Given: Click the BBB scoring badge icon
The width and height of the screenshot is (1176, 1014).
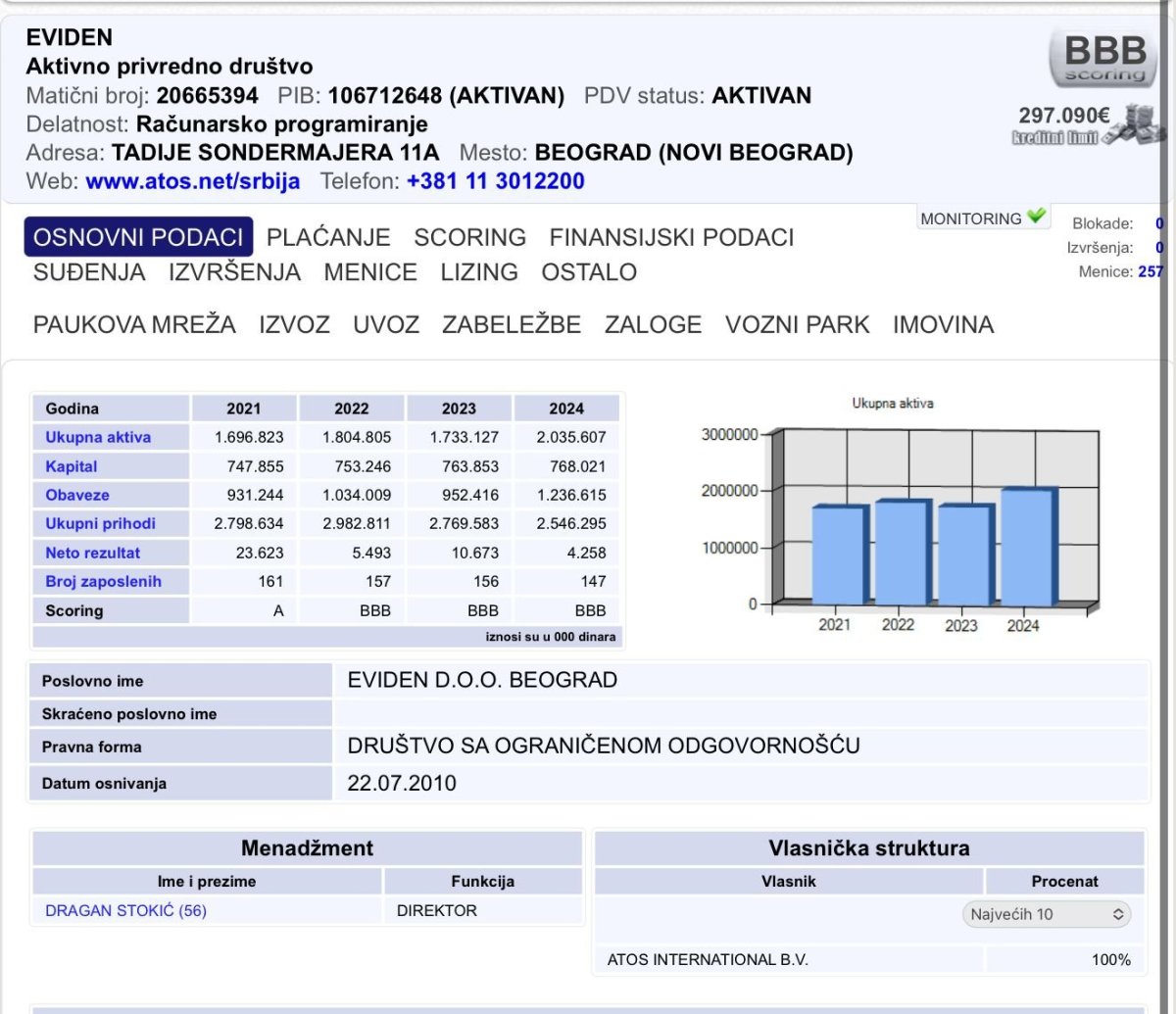Looking at the screenshot, I should [1103, 58].
